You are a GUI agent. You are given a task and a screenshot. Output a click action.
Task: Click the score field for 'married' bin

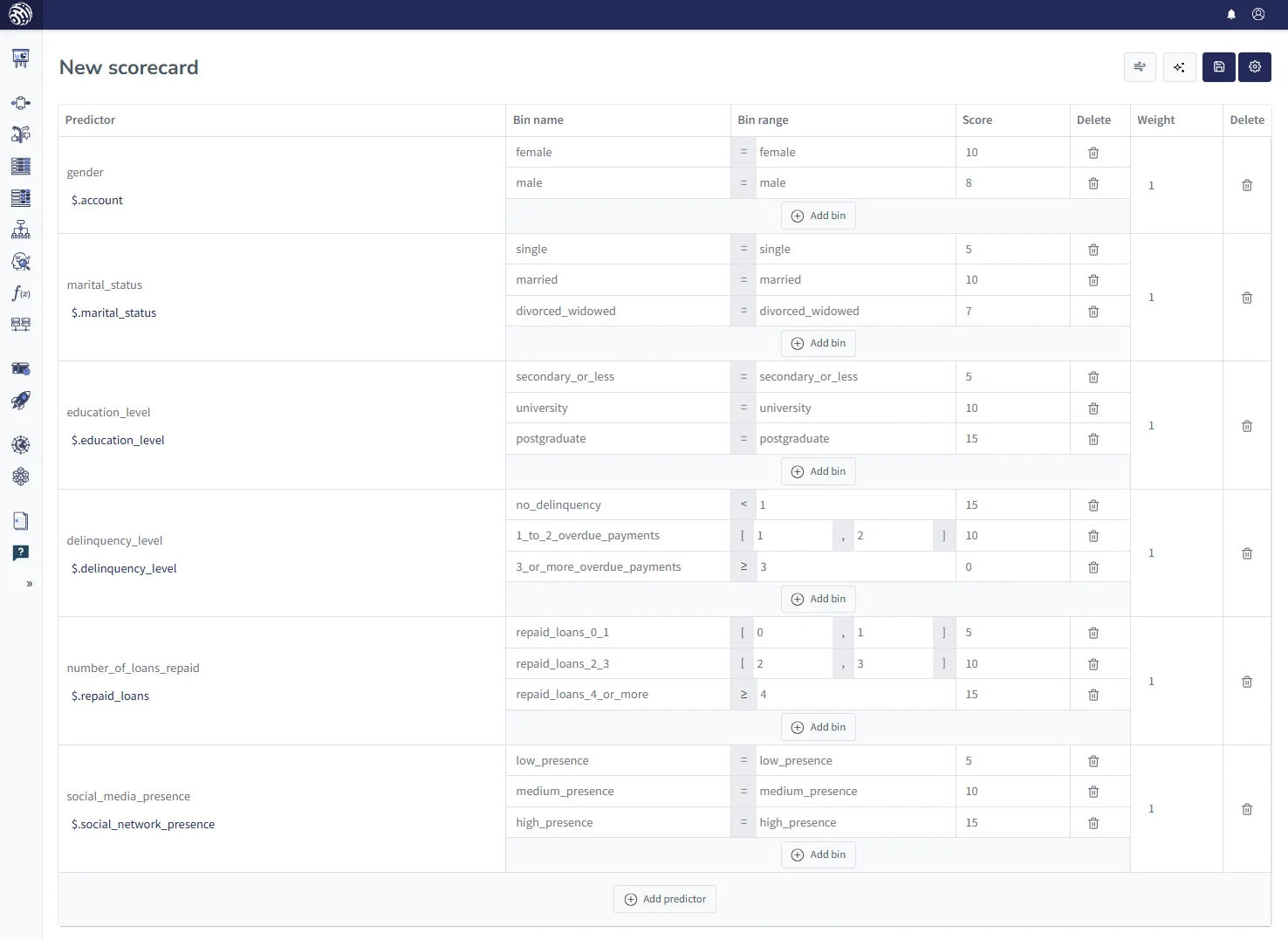click(x=1012, y=280)
